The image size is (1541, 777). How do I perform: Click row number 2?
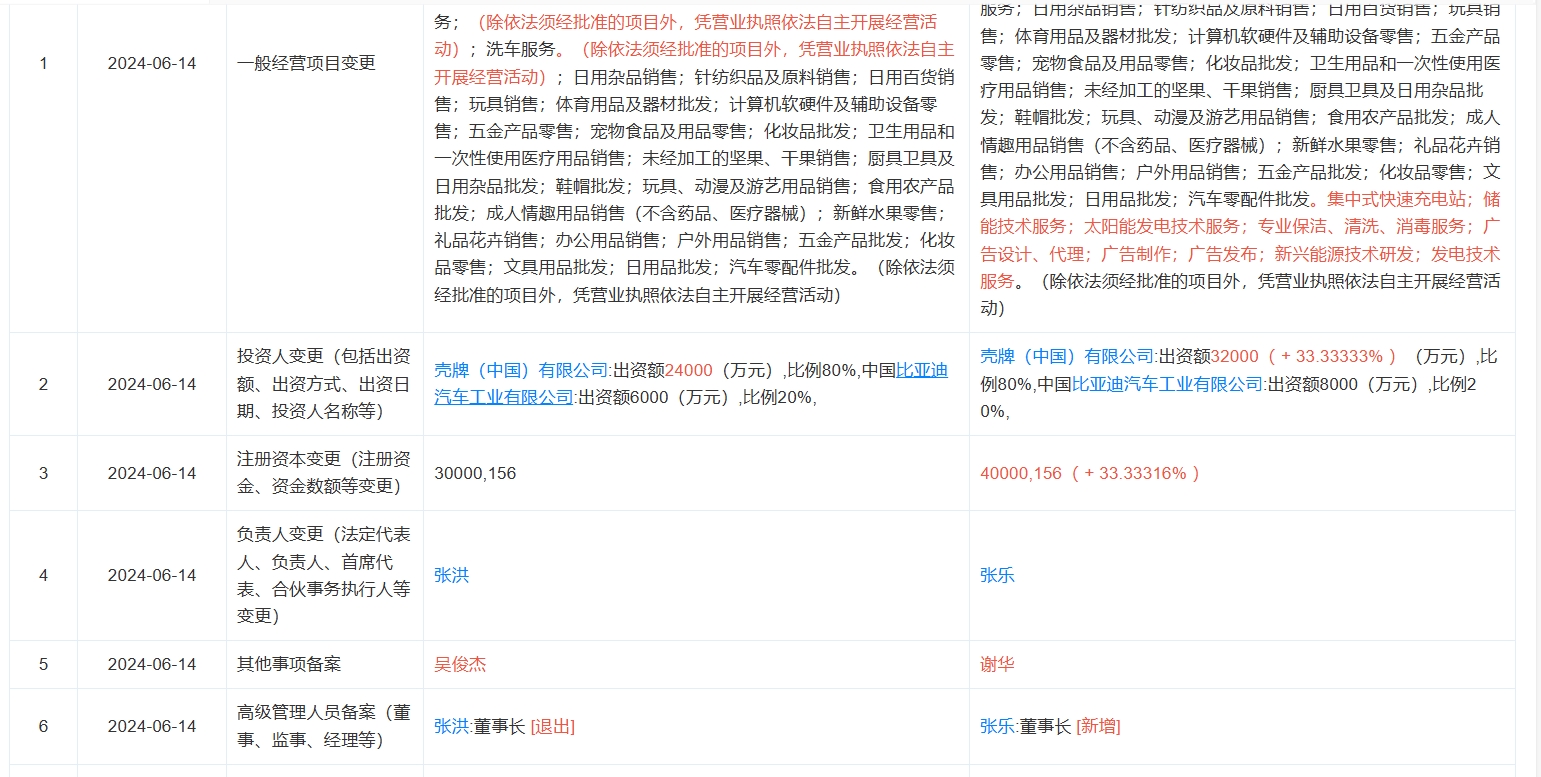[x=43, y=384]
